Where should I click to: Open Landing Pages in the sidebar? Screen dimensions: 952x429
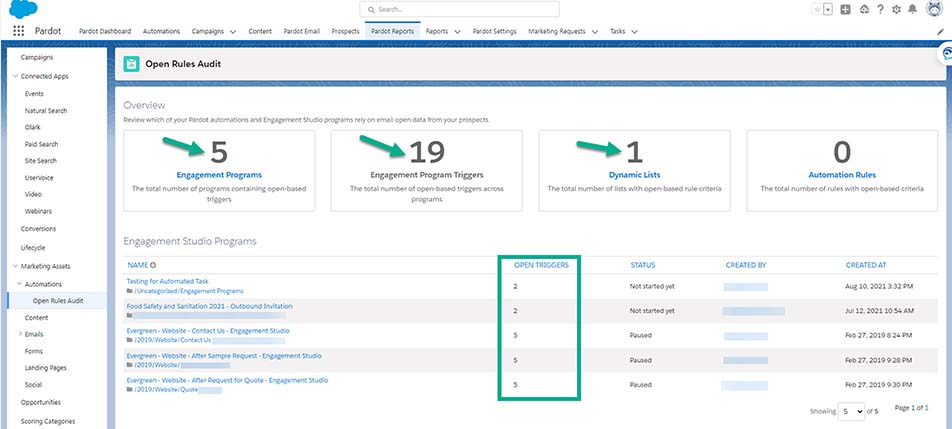point(46,368)
